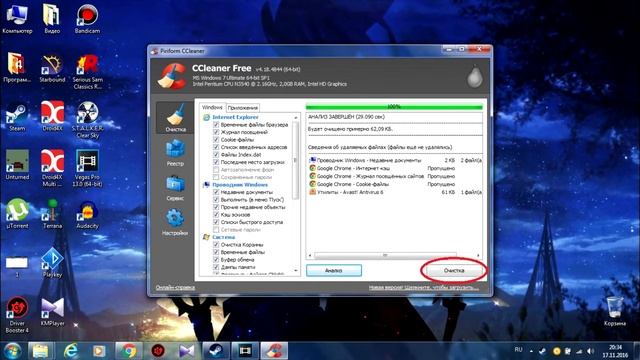
Task: Select the Компьютер desktop icon
Action: pos(17,19)
